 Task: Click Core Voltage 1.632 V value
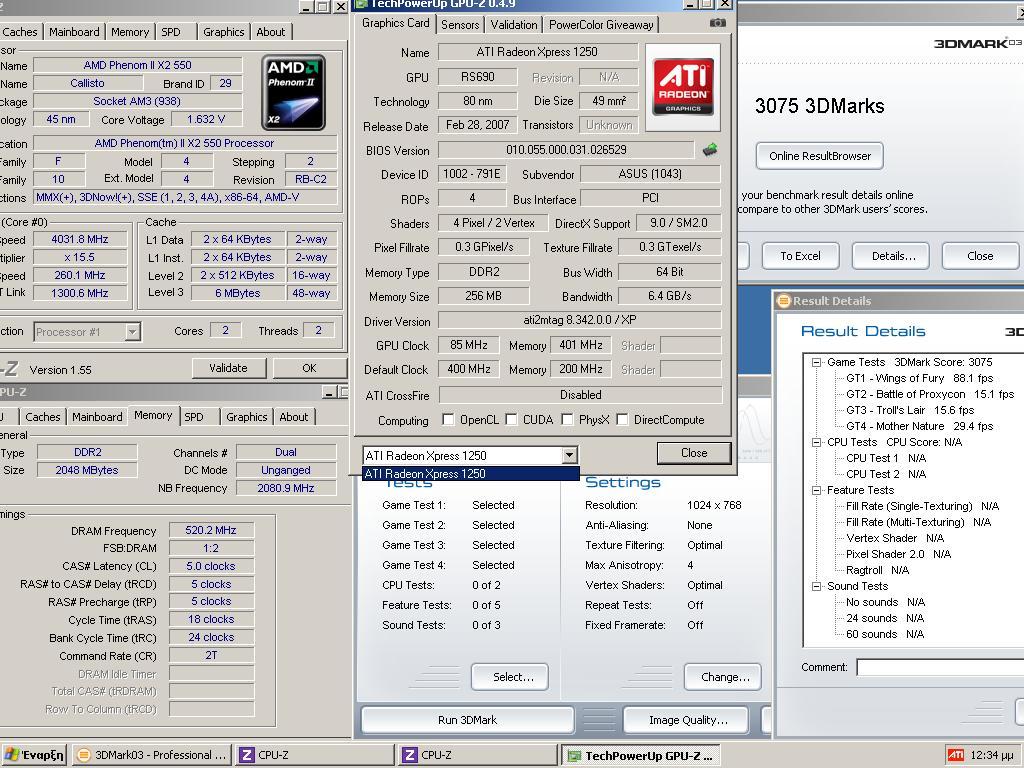206,120
